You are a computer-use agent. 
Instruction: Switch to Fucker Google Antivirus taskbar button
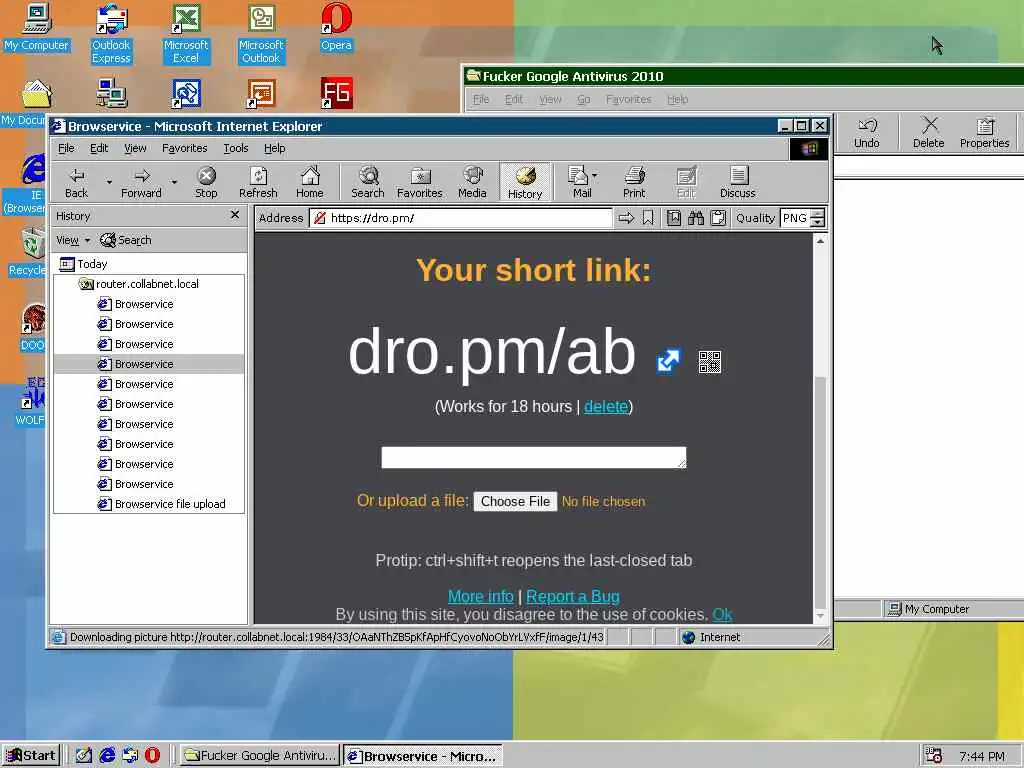[x=260, y=756]
